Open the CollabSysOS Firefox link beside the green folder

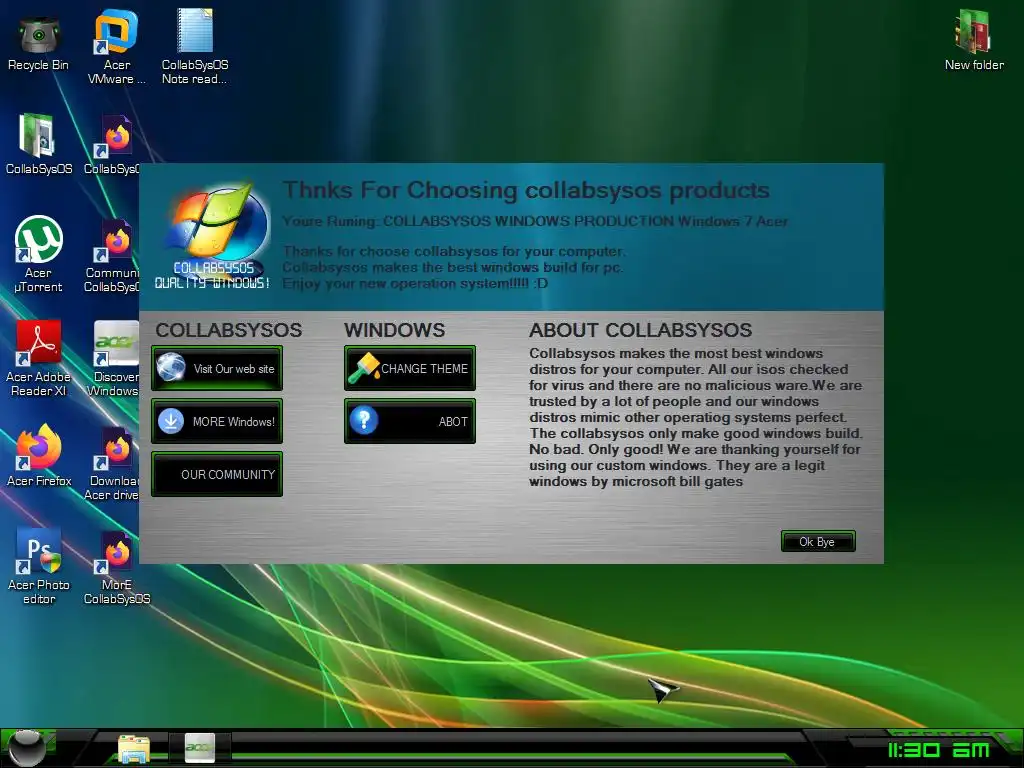pyautogui.click(x=112, y=145)
